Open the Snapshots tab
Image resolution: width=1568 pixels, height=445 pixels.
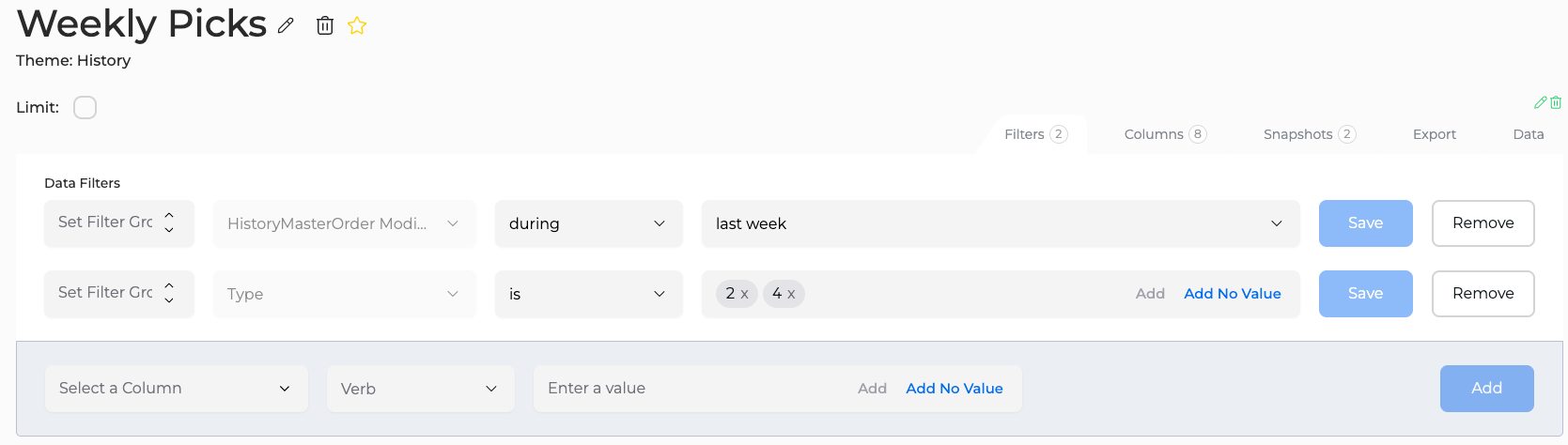pos(1310,134)
